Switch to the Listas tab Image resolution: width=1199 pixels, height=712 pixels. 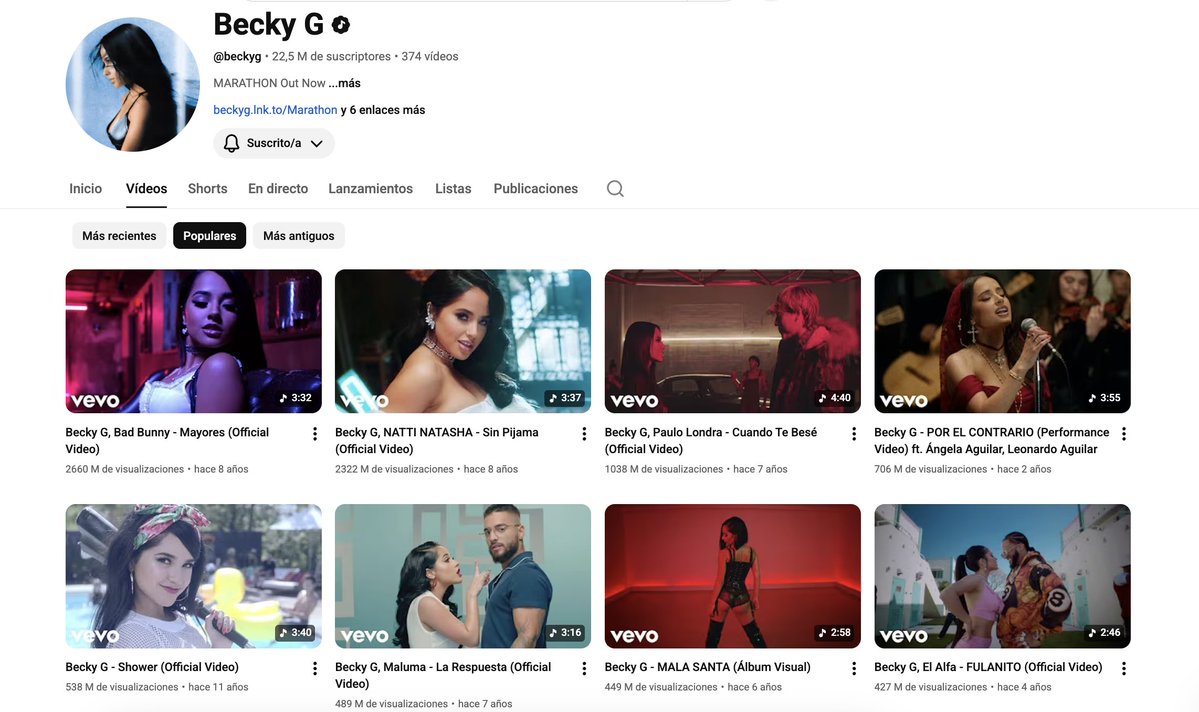click(453, 188)
